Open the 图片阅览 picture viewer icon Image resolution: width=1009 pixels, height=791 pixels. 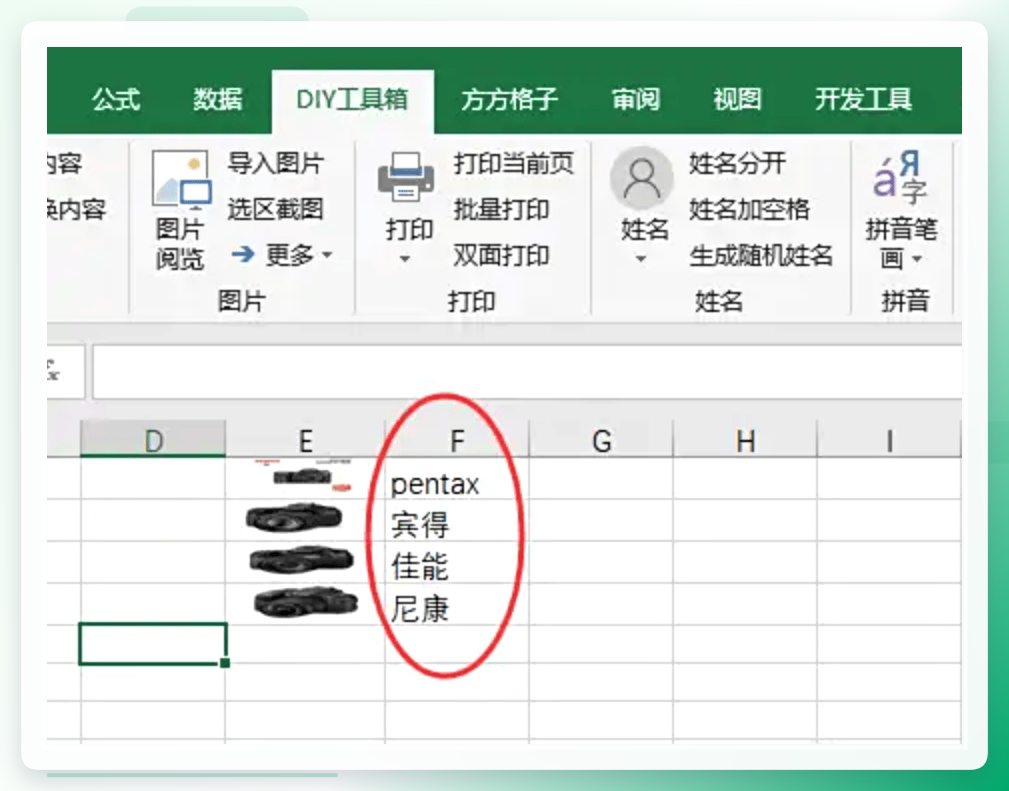pos(181,180)
